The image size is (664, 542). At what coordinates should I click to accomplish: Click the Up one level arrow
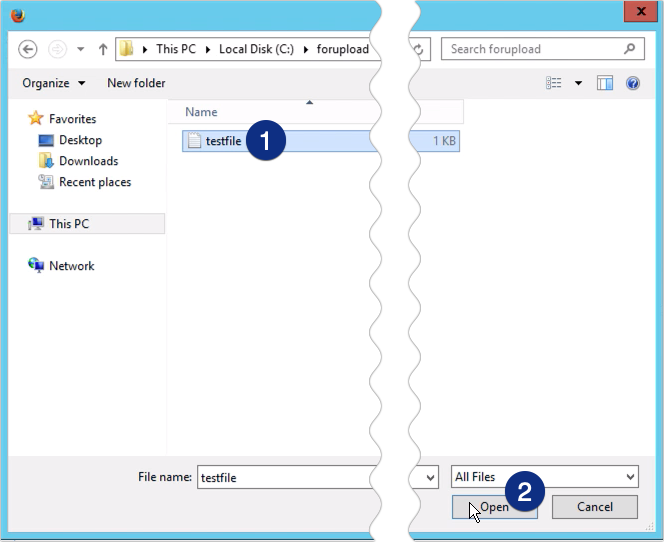[103, 49]
